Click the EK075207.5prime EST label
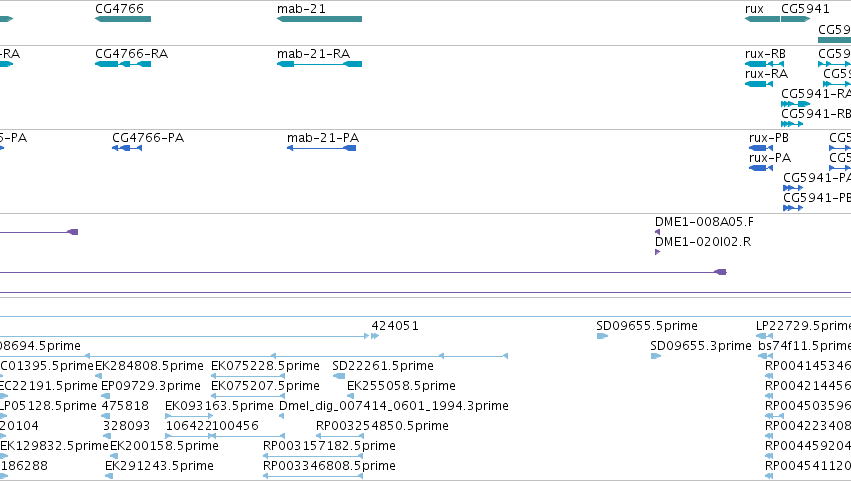Screen dimensions: 851x481 click(265, 387)
